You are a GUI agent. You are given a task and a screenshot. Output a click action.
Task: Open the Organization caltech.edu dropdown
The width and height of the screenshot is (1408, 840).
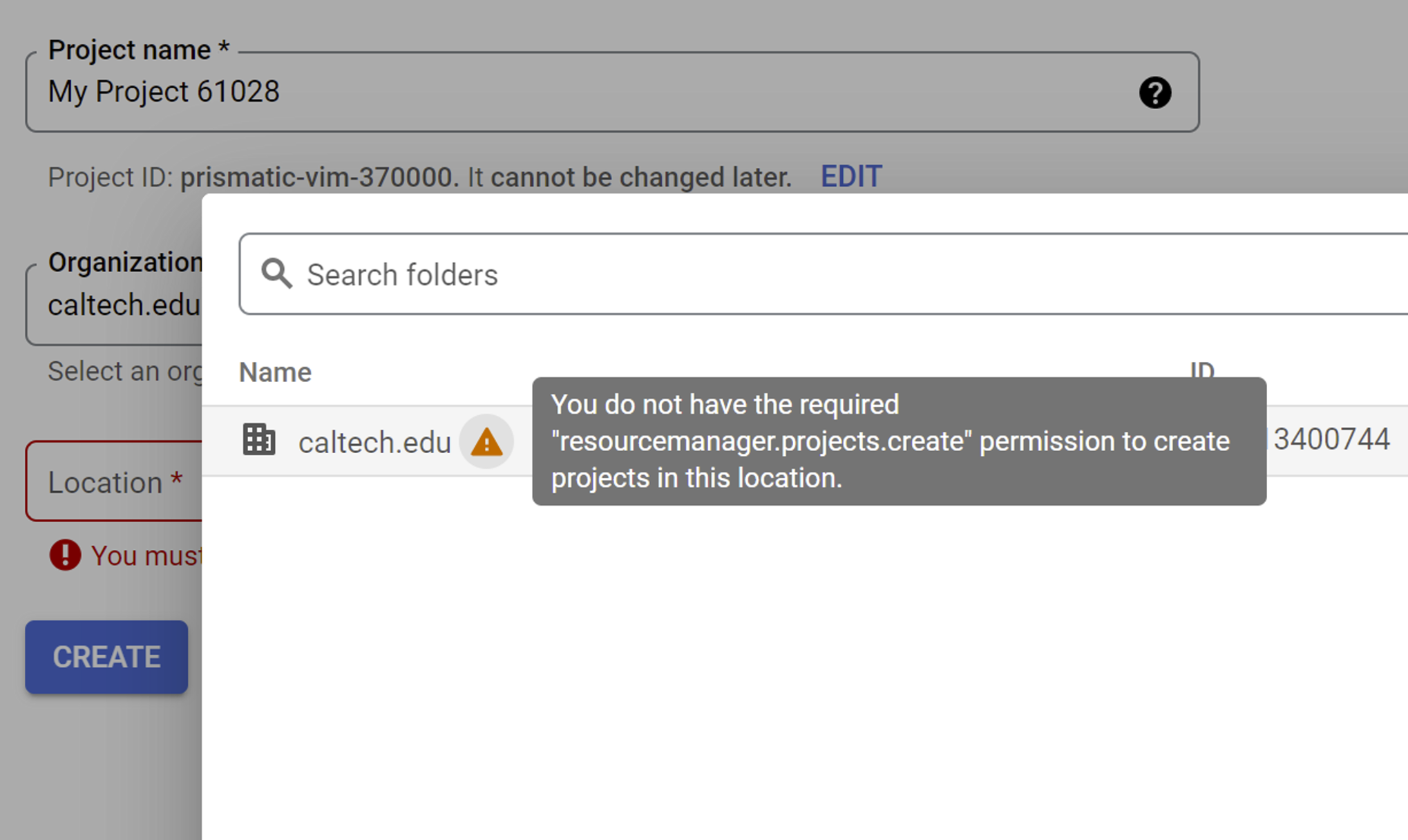[x=115, y=304]
